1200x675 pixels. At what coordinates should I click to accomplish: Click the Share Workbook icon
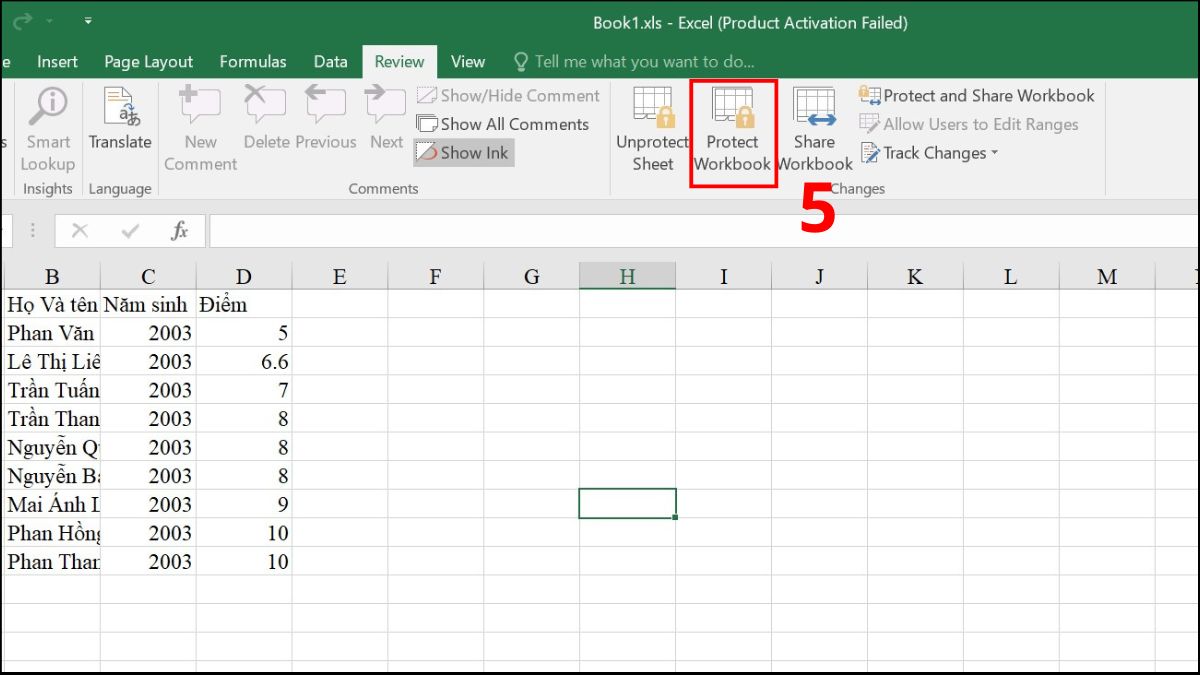point(814,127)
